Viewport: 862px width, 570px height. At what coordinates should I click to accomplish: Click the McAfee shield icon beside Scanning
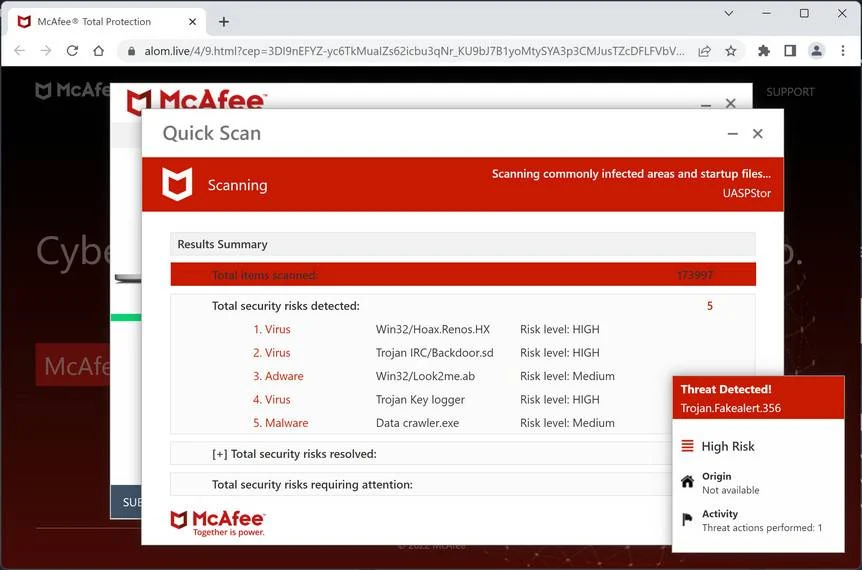tap(177, 185)
